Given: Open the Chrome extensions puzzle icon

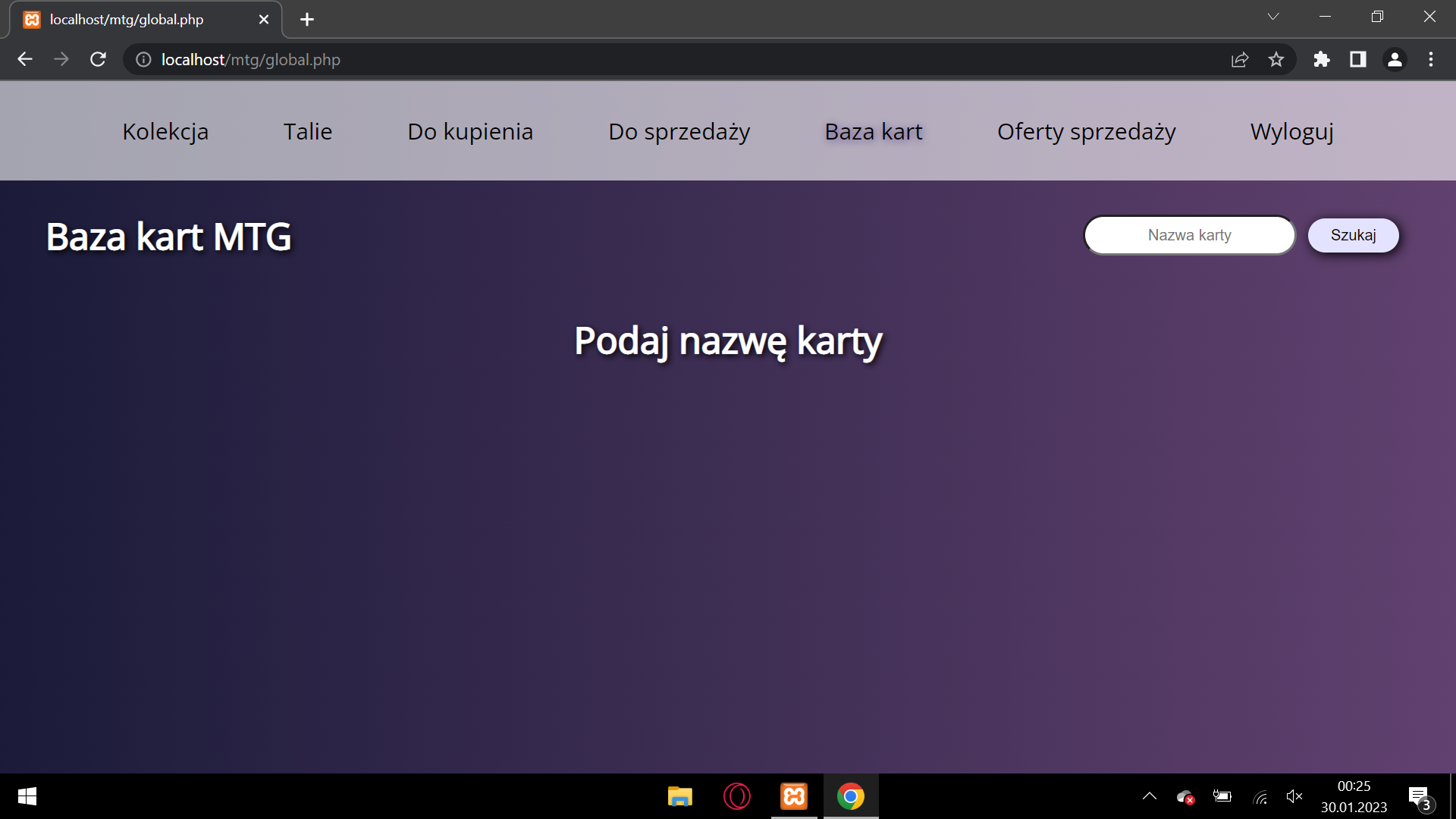Looking at the screenshot, I should [x=1322, y=59].
